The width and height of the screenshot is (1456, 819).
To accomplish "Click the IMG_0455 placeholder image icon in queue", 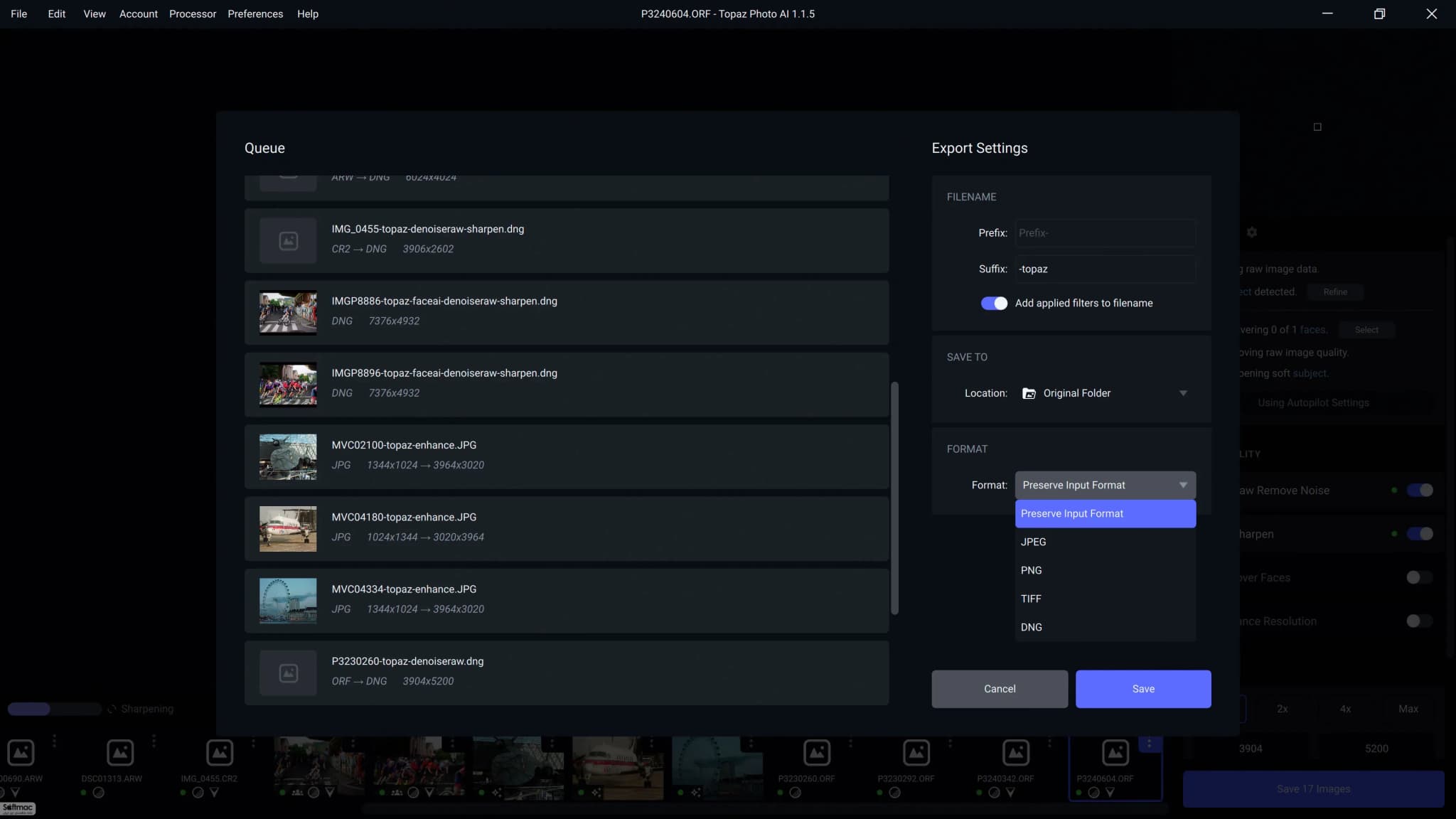I will pos(288,241).
